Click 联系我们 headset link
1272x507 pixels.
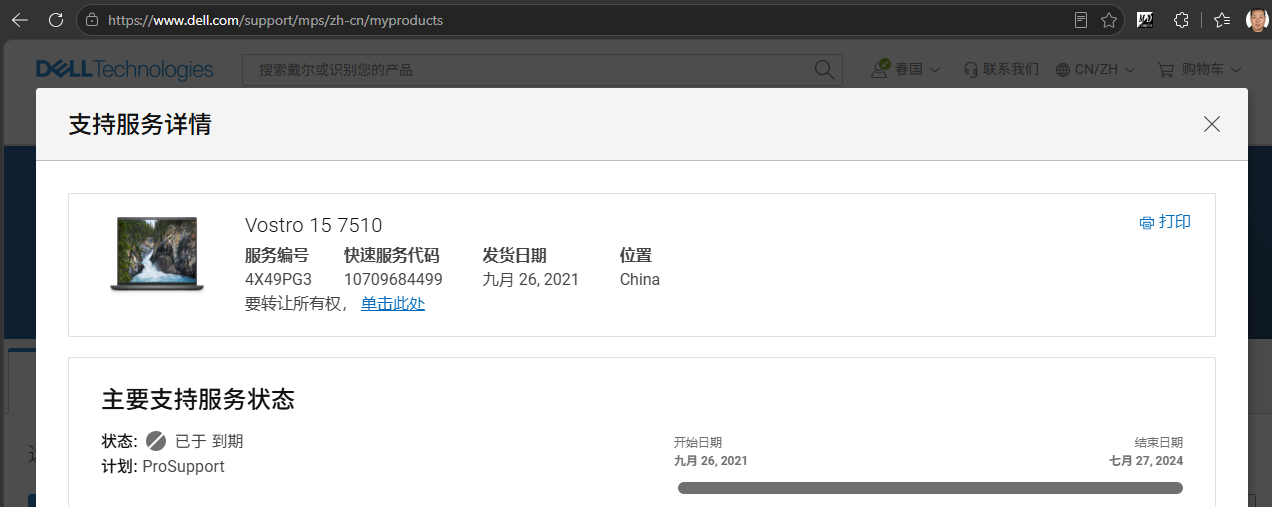point(1001,69)
